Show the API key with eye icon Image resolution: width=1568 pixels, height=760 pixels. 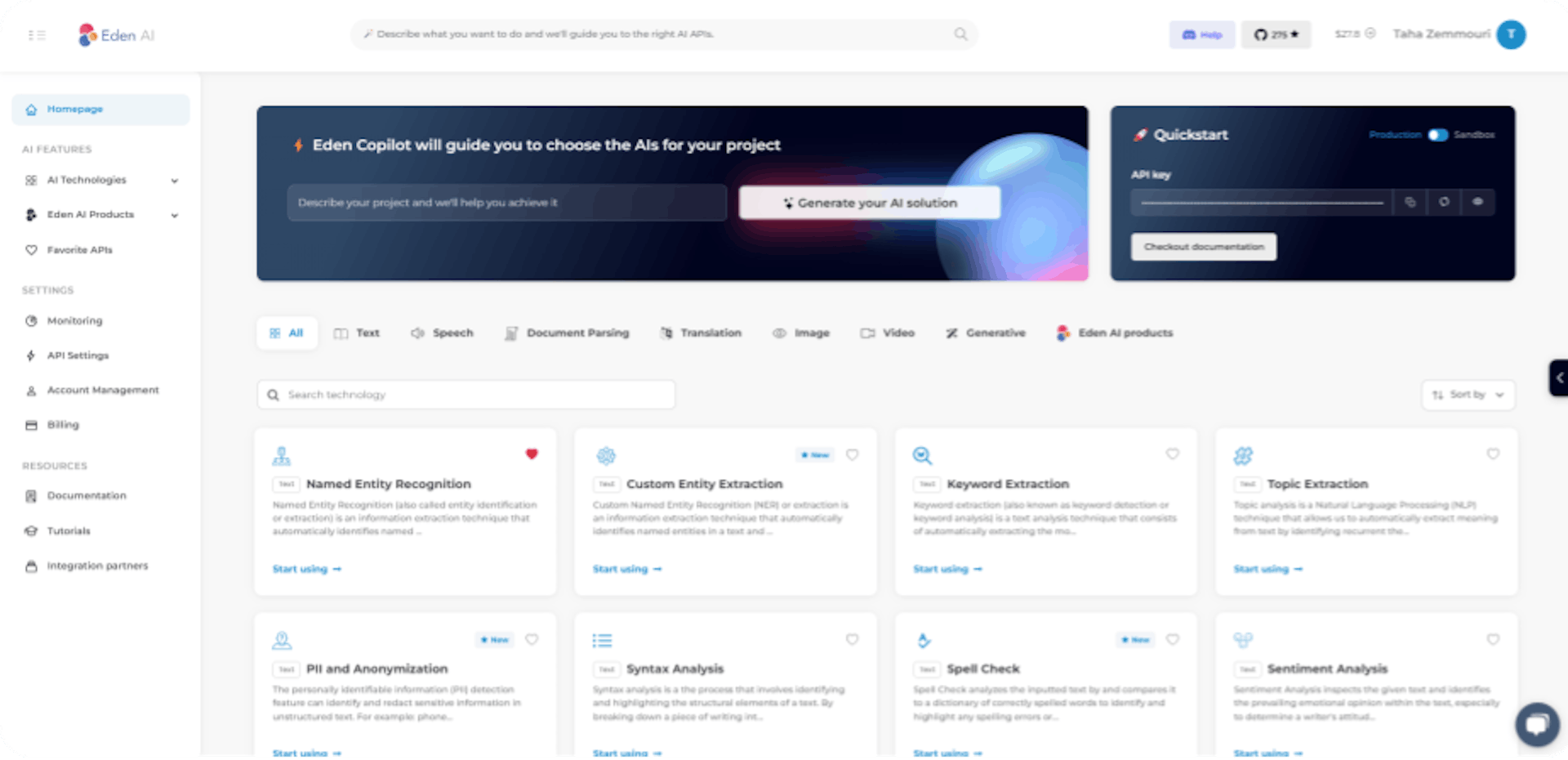[x=1477, y=202]
